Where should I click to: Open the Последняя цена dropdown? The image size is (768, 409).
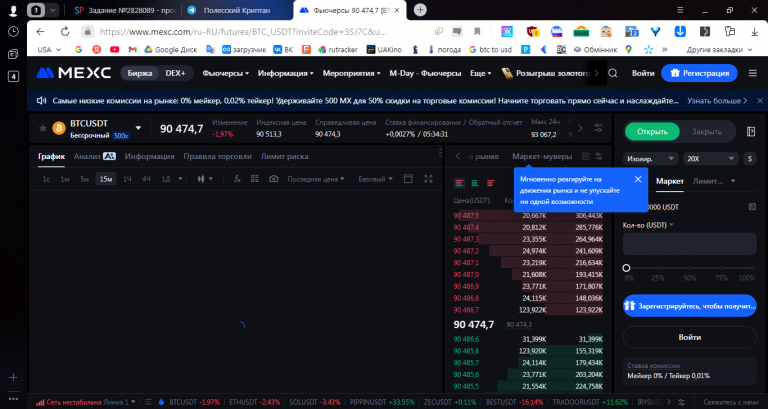(315, 179)
